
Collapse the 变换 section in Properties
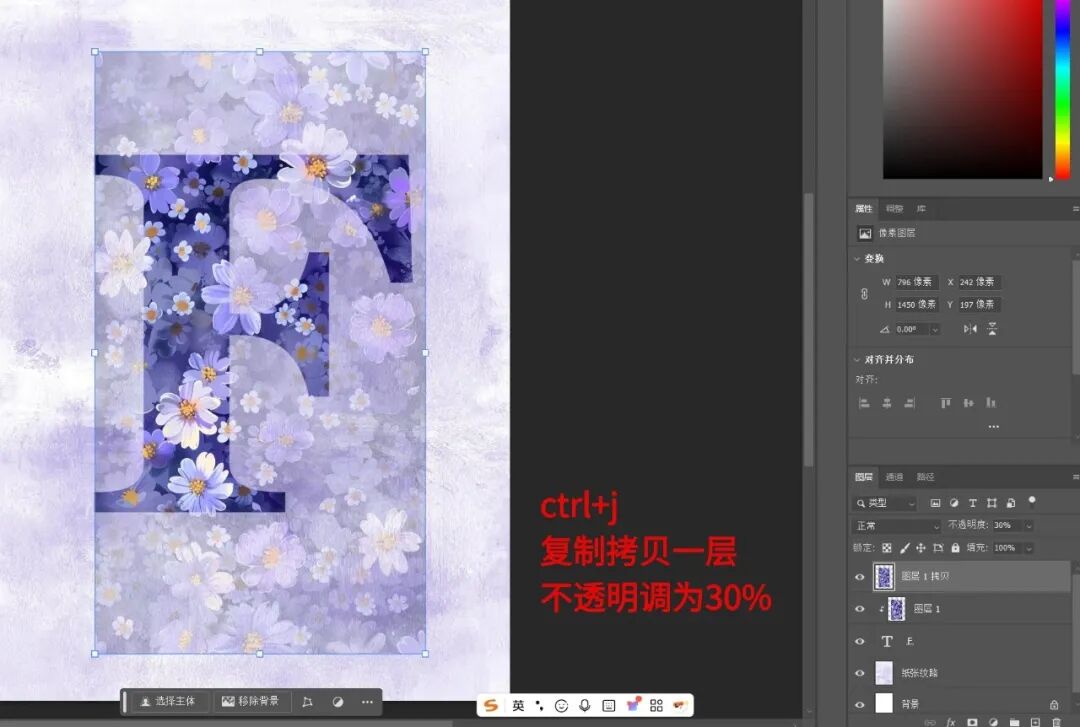[857, 259]
